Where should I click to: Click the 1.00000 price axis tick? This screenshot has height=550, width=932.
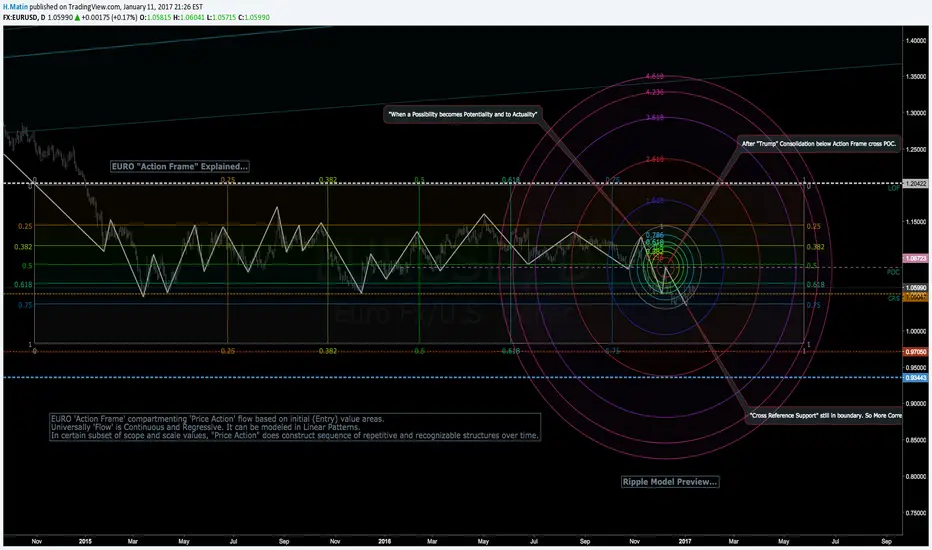pos(916,331)
